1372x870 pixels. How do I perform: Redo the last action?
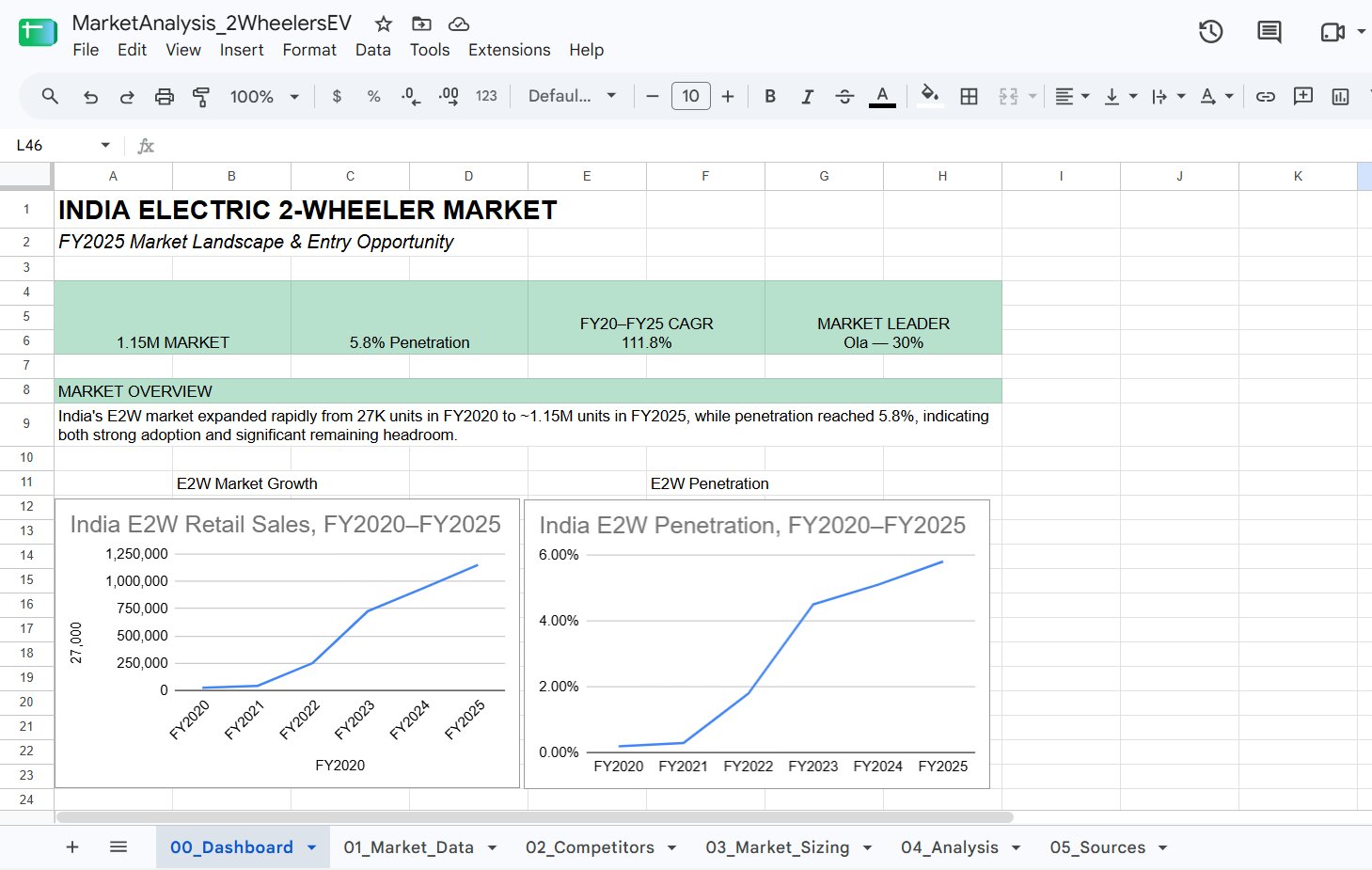127,96
